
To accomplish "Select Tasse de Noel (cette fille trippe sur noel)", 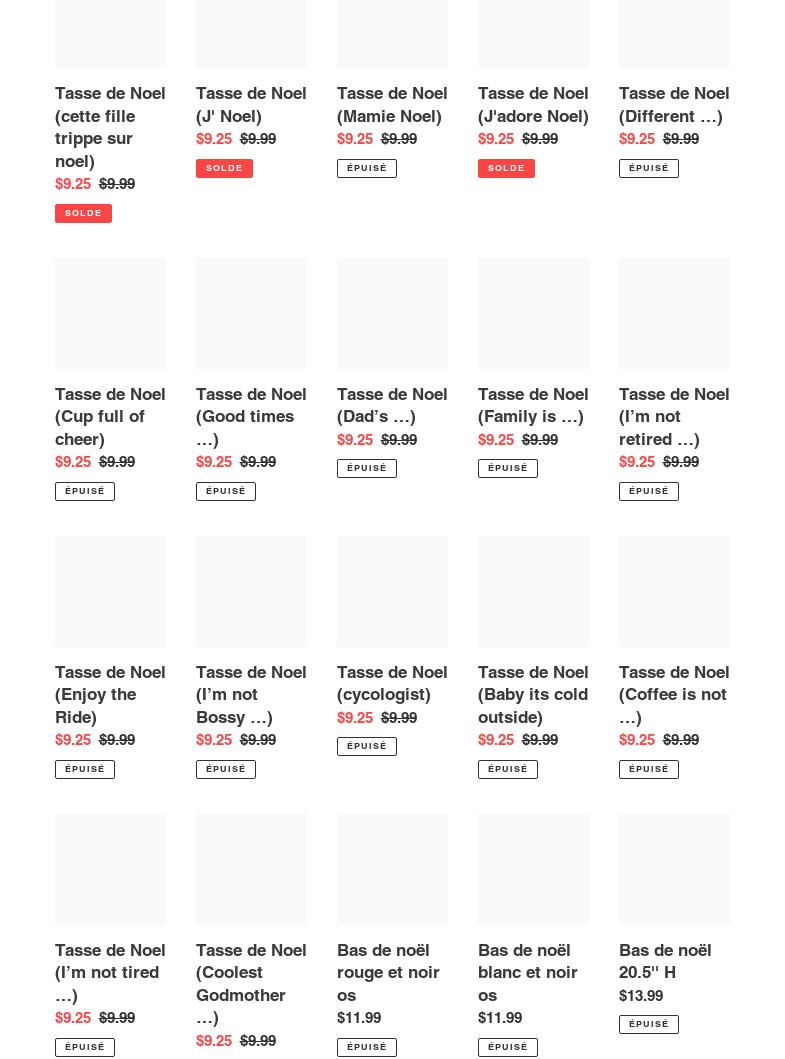I will pos(110,127).
